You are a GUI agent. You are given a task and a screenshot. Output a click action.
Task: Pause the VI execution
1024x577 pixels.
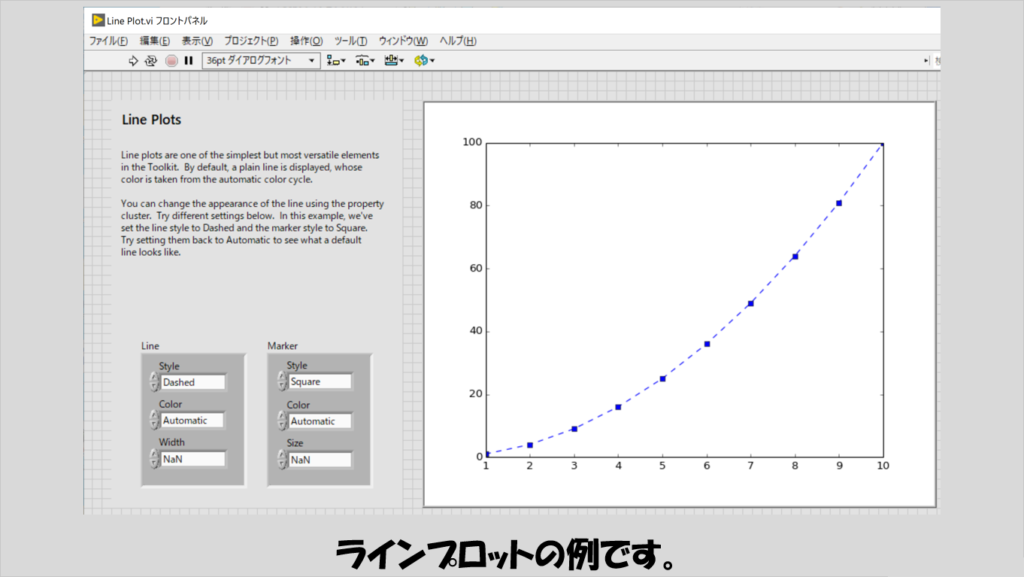pyautogui.click(x=188, y=61)
